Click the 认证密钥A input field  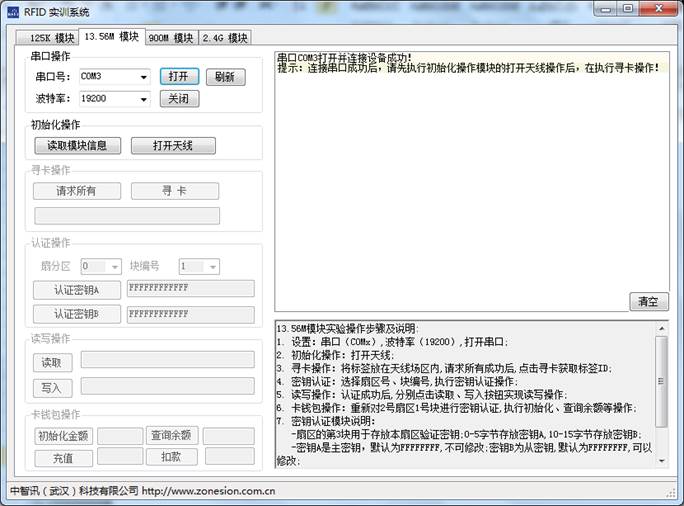point(190,289)
